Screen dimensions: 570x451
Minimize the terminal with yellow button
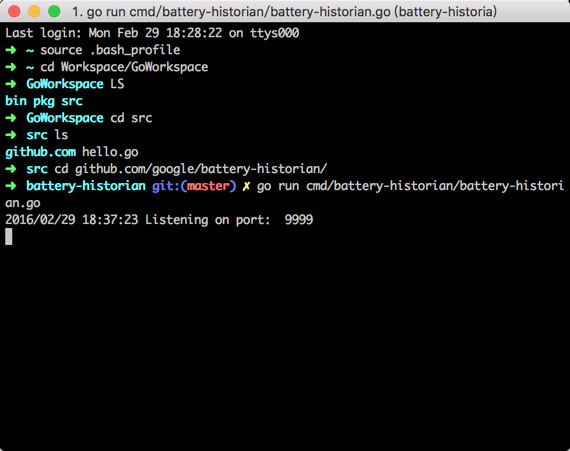coord(34,11)
